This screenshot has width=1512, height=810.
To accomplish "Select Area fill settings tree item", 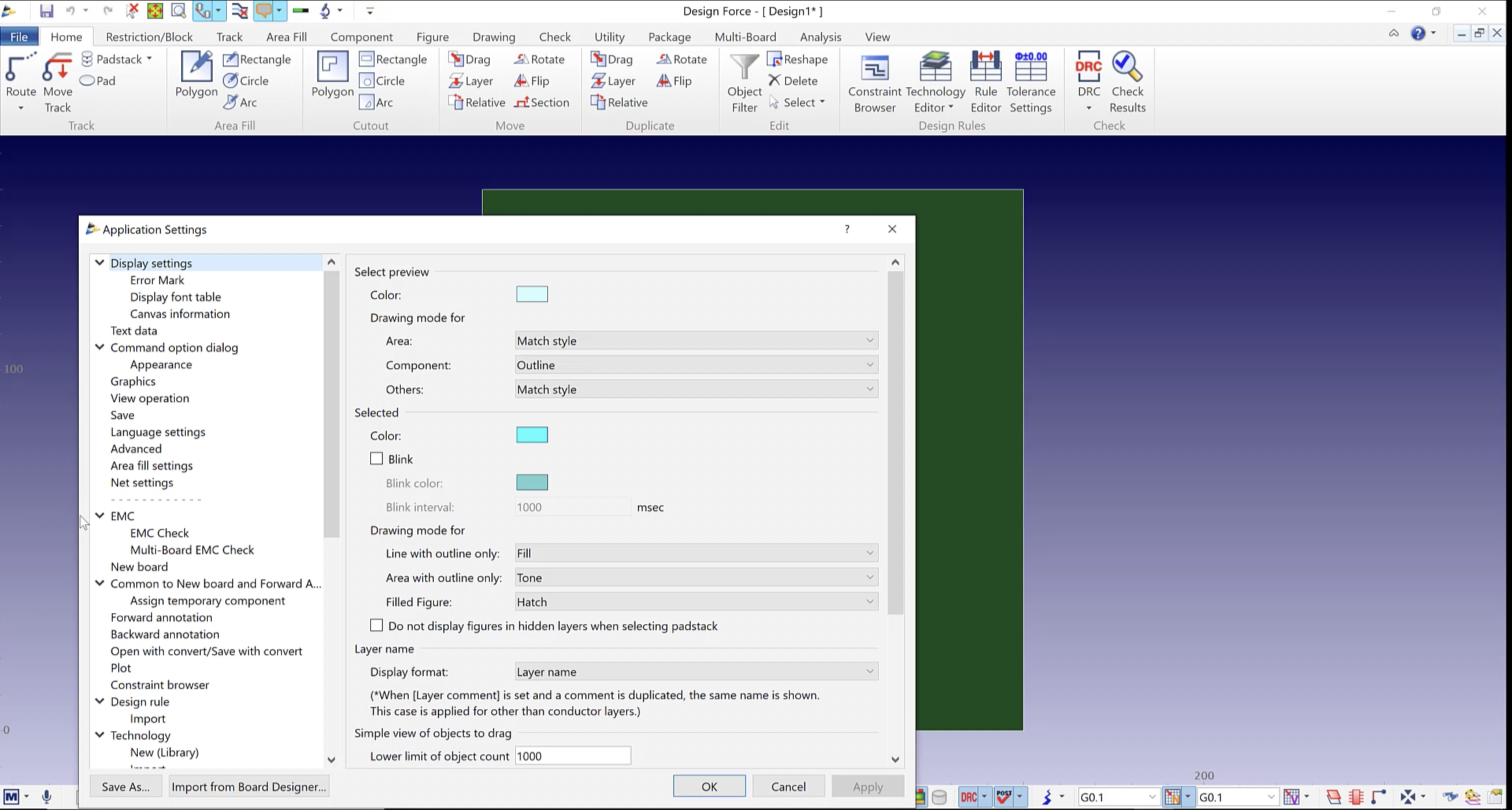I will (151, 465).
